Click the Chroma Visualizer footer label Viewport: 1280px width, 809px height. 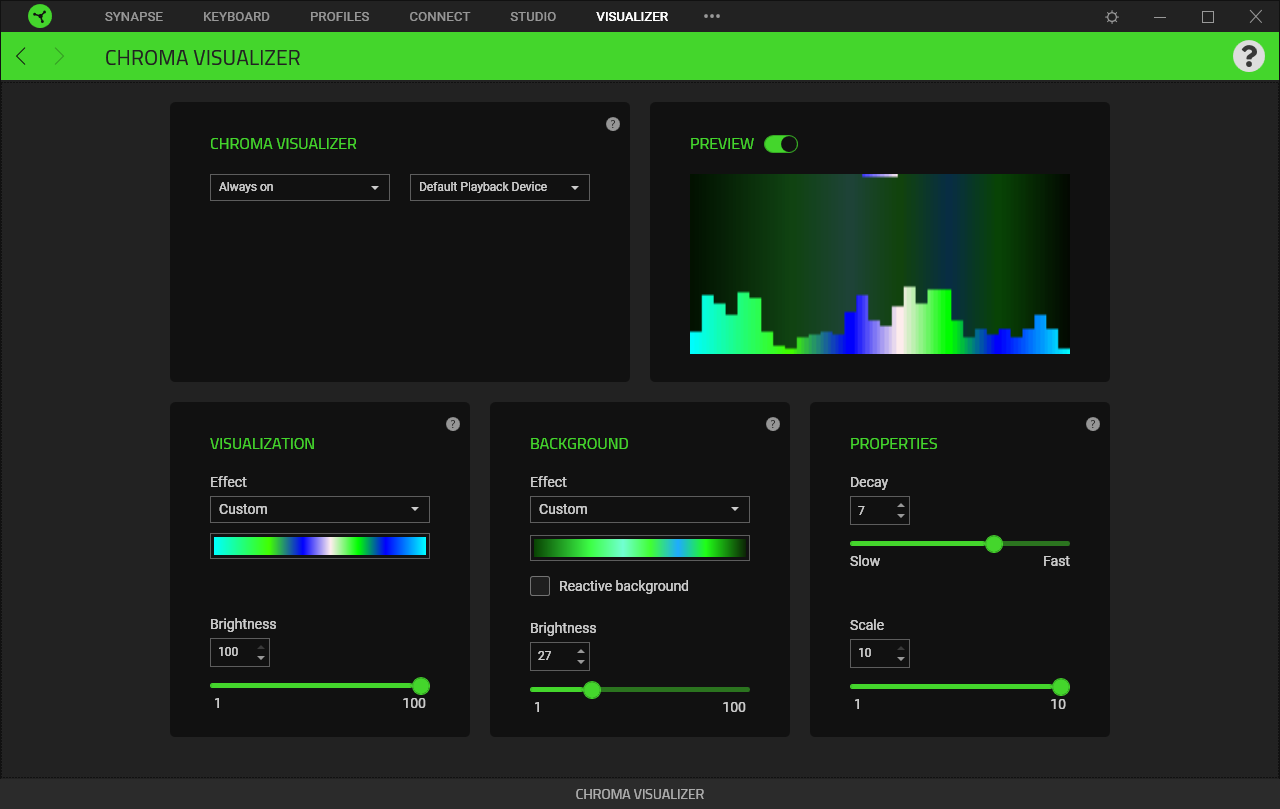tap(640, 794)
